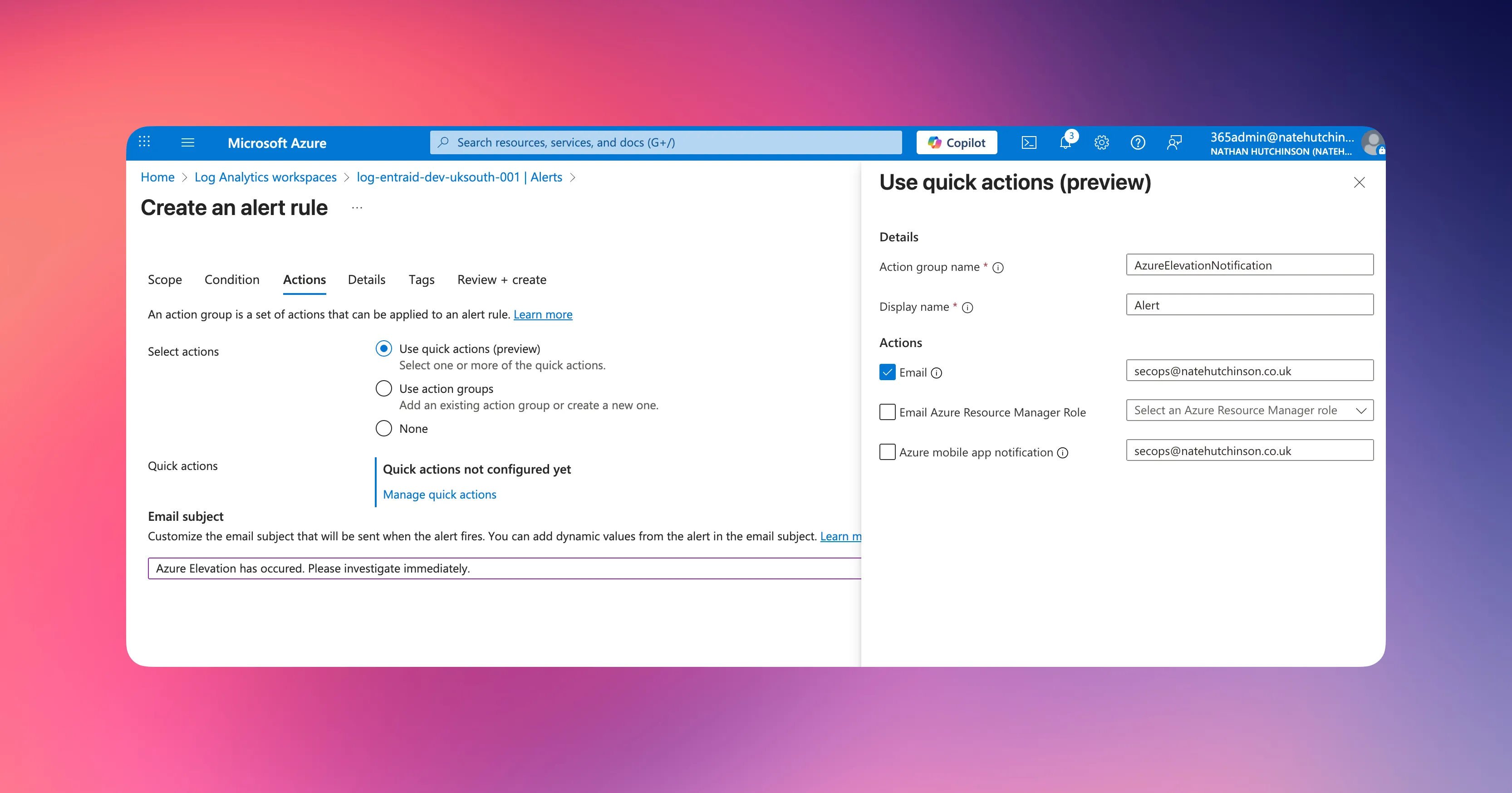Select the Actions tab

[304, 280]
